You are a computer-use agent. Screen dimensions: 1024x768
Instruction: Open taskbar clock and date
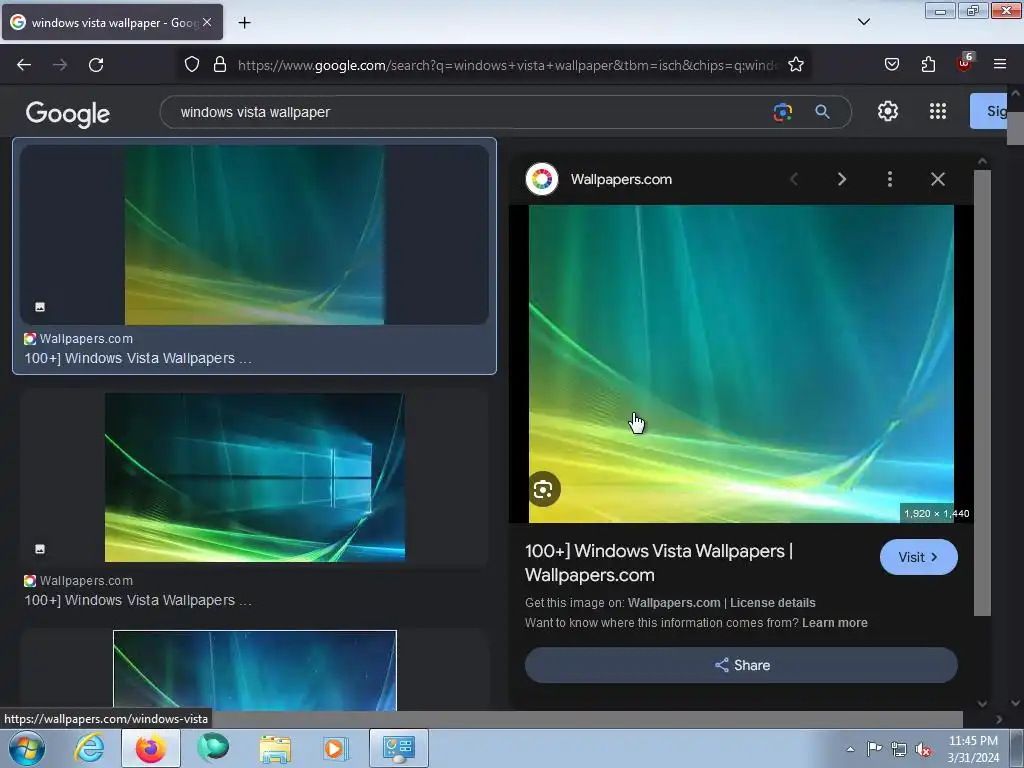point(973,749)
